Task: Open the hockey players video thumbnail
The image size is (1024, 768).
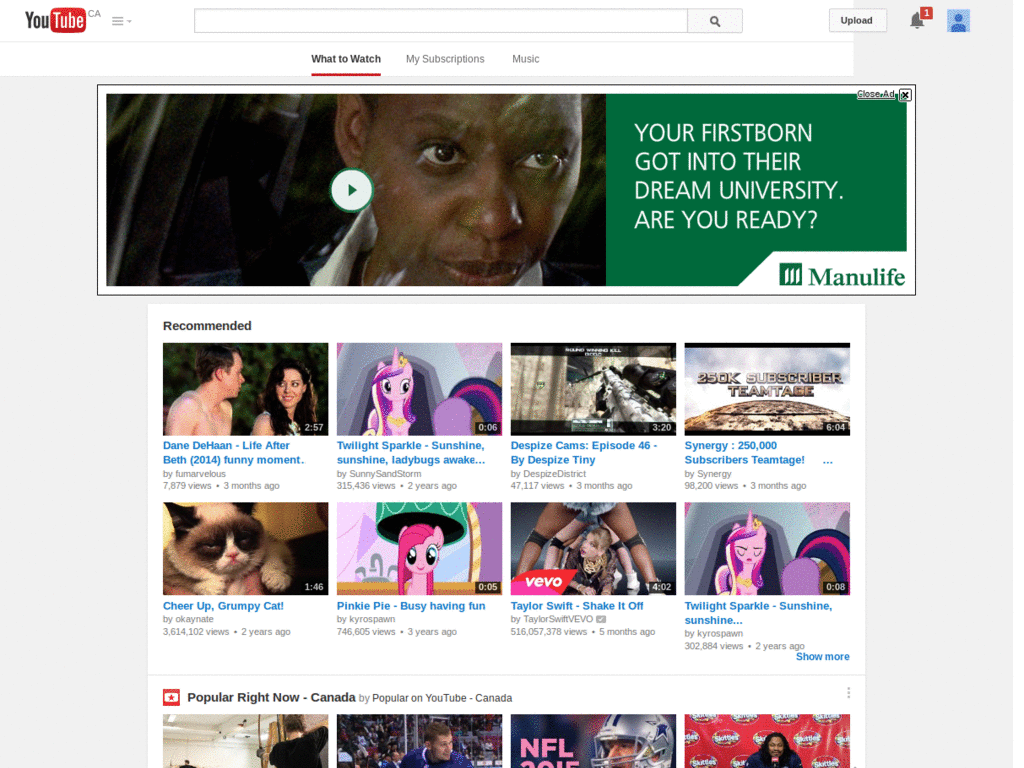Action: [x=419, y=741]
